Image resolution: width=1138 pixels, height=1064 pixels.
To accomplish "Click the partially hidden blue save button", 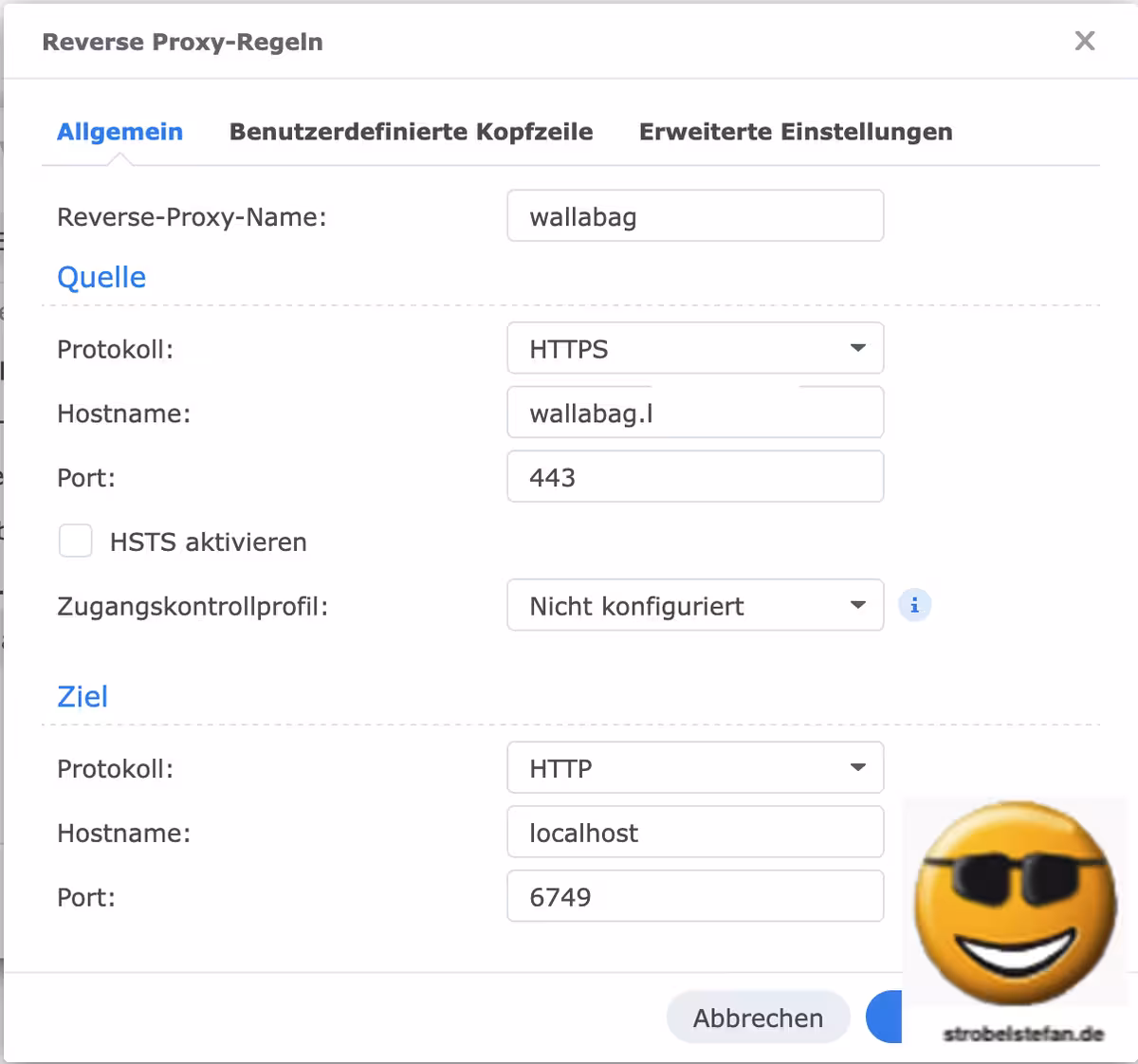I will [x=884, y=1018].
